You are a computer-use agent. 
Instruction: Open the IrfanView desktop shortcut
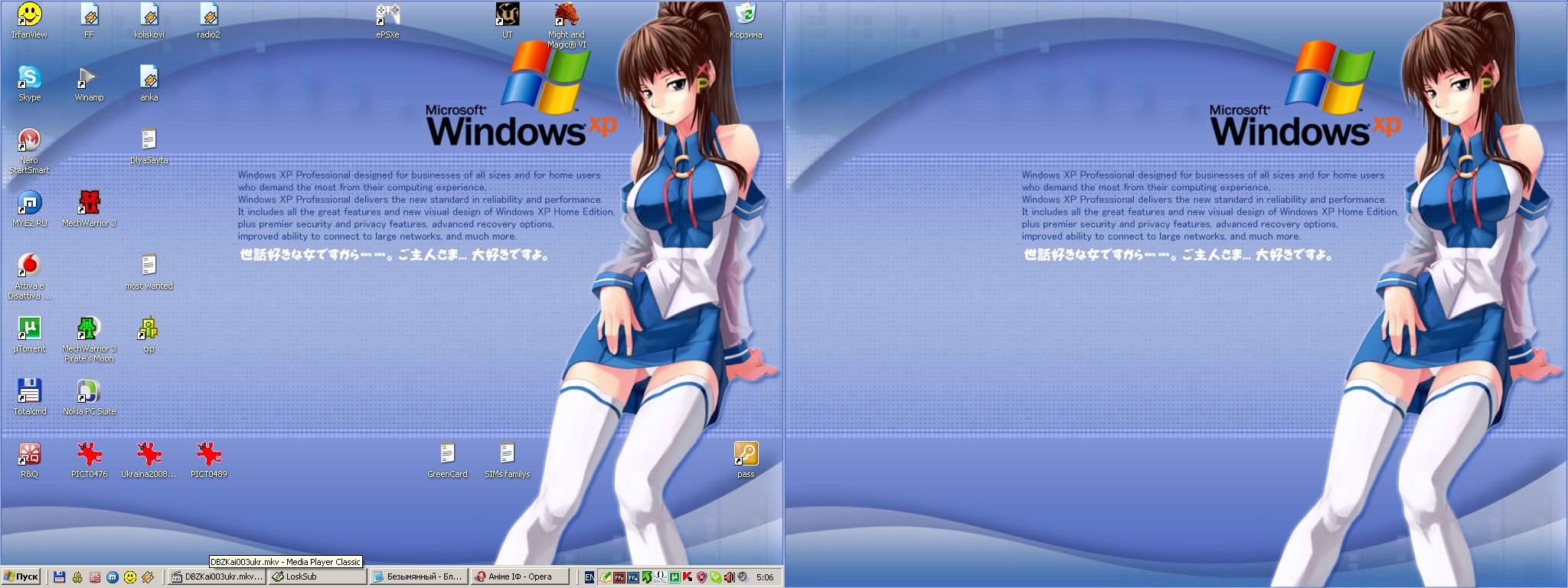click(29, 15)
